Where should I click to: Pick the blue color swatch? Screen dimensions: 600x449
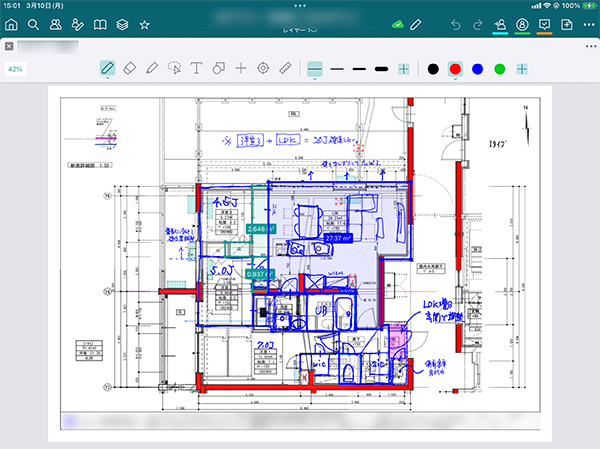tap(477, 69)
